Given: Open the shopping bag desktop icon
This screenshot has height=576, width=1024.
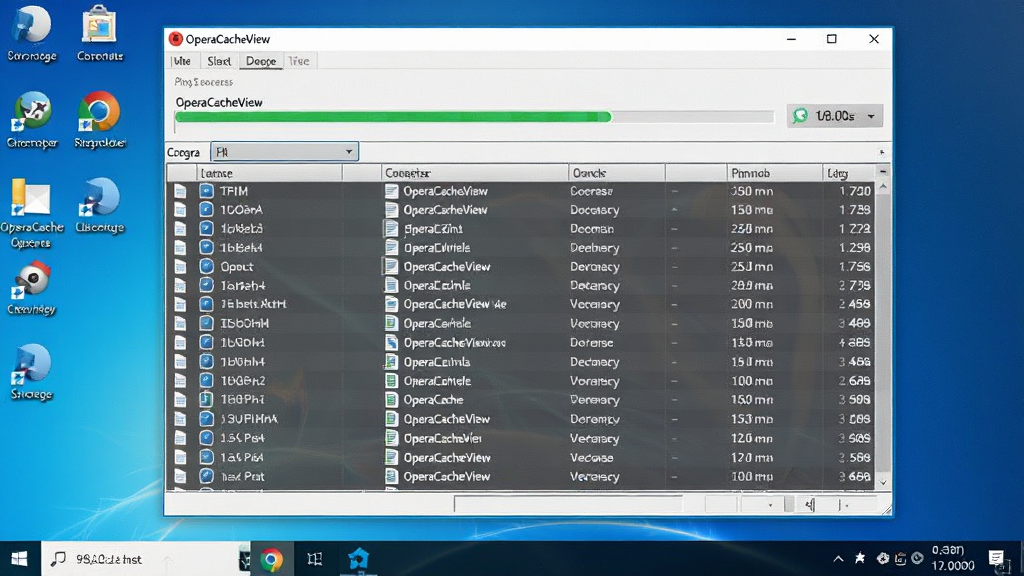Looking at the screenshot, I should [x=99, y=25].
